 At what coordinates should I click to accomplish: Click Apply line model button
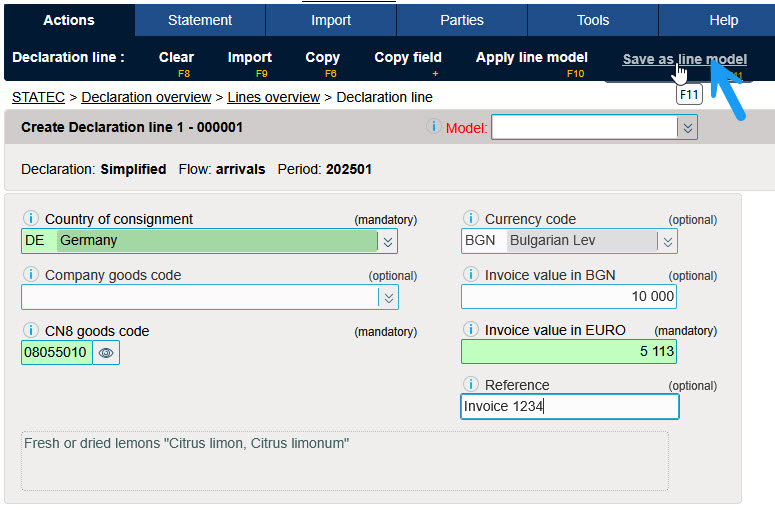point(531,58)
